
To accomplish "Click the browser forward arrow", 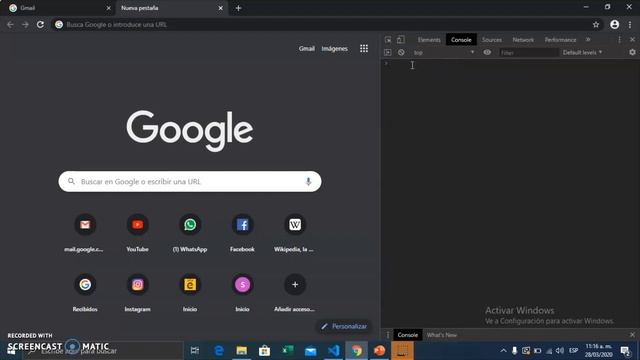I will [25, 24].
